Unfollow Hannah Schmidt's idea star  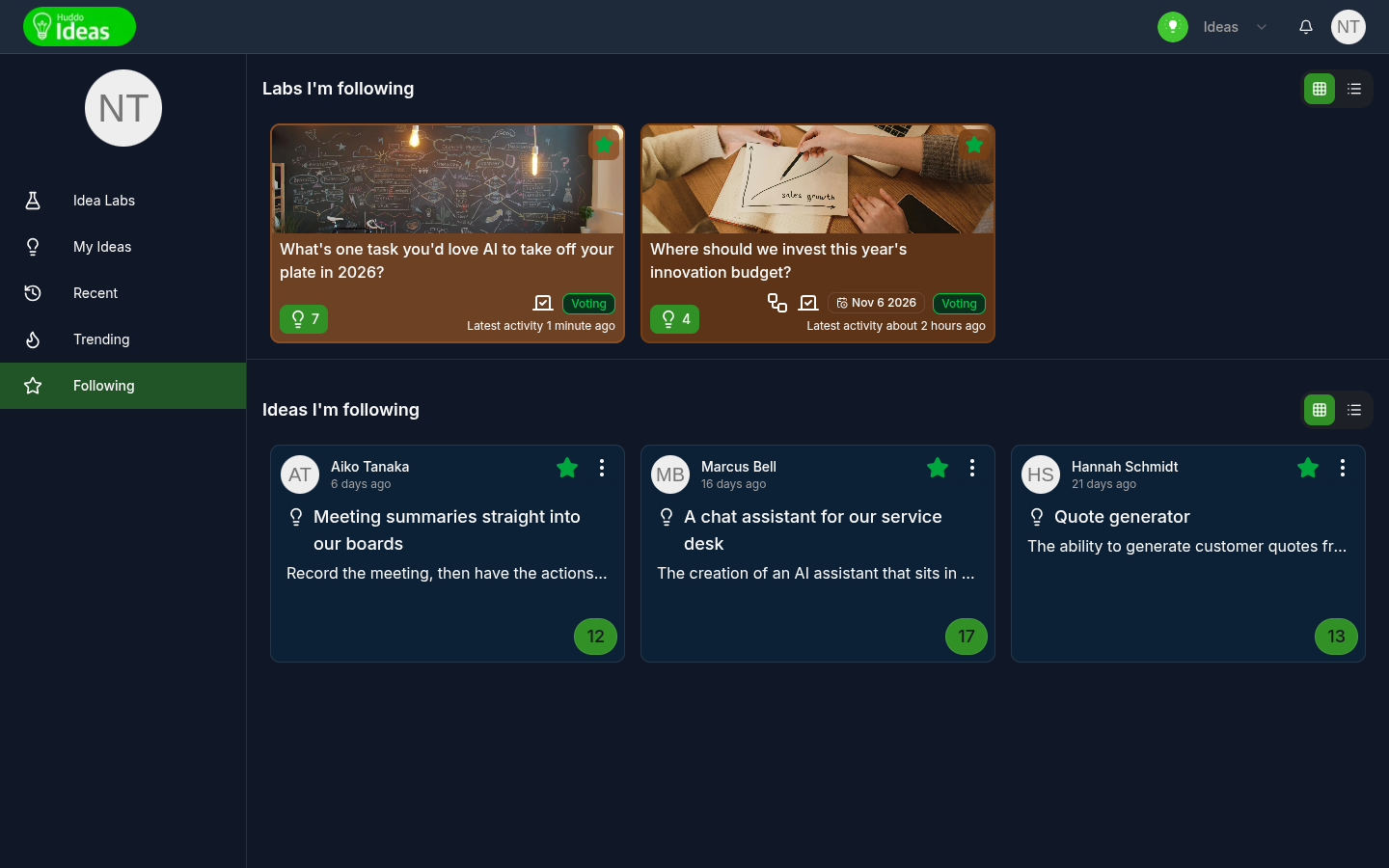click(1308, 468)
